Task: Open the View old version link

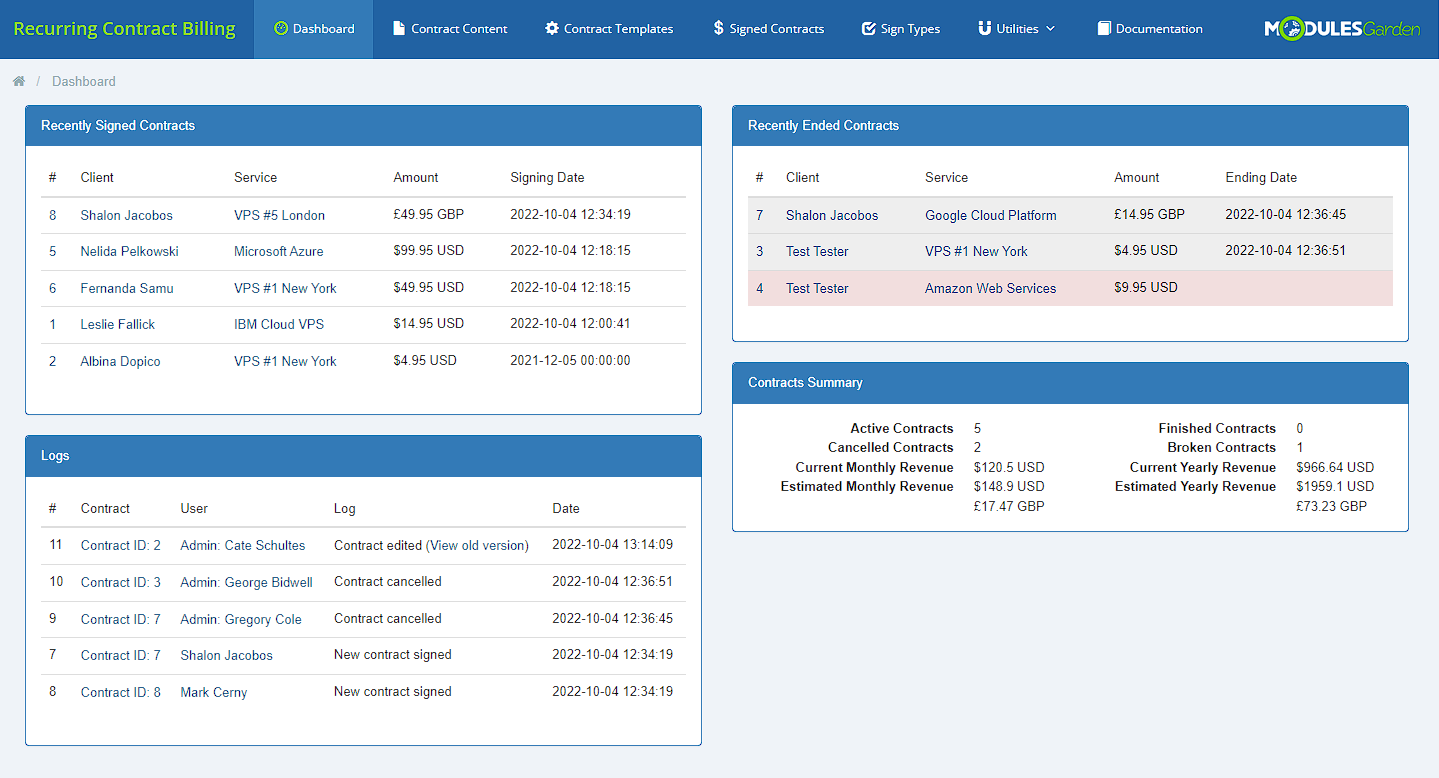Action: pos(477,545)
